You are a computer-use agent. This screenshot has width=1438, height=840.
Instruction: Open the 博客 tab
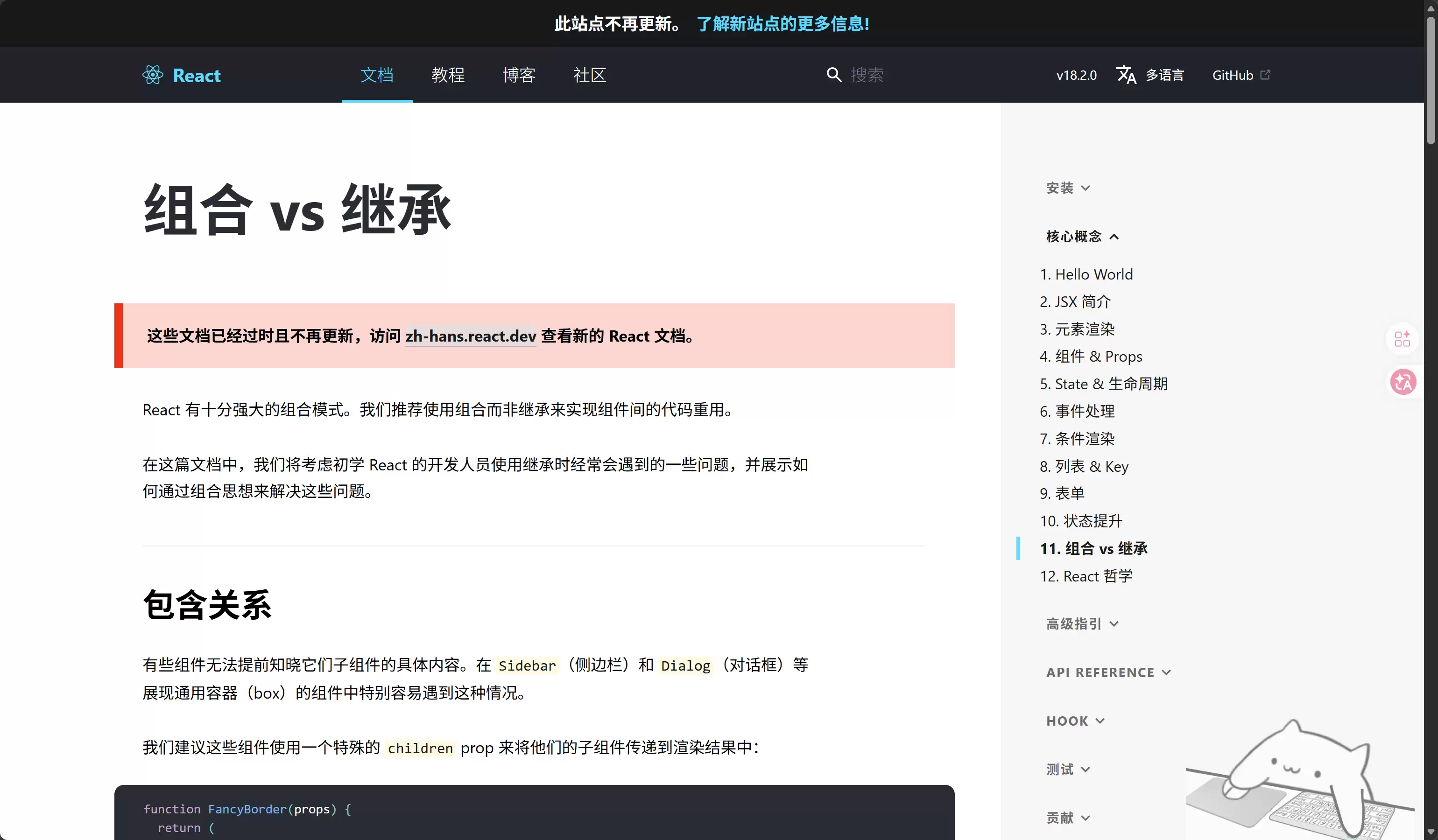point(519,75)
